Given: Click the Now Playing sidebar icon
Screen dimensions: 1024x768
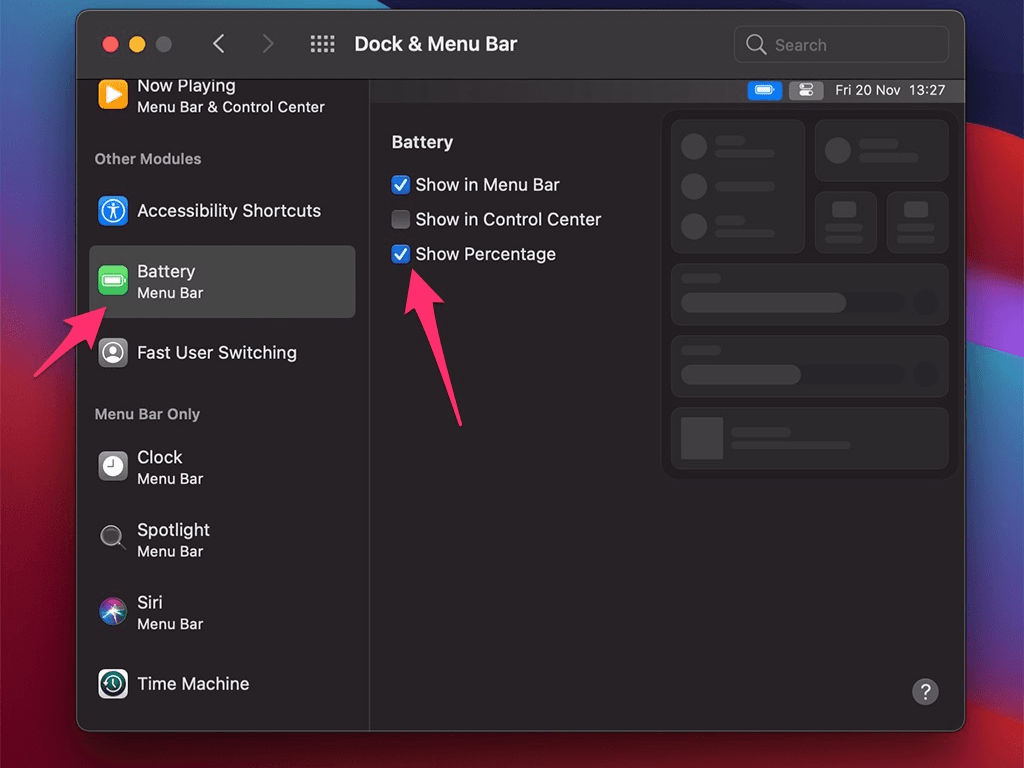Looking at the screenshot, I should (113, 95).
